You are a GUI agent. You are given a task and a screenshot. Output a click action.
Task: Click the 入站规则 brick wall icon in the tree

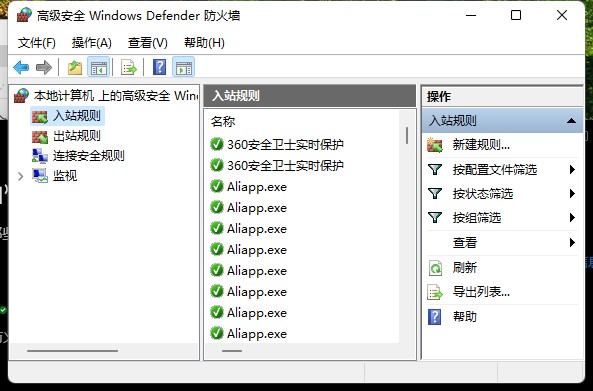coord(40,116)
